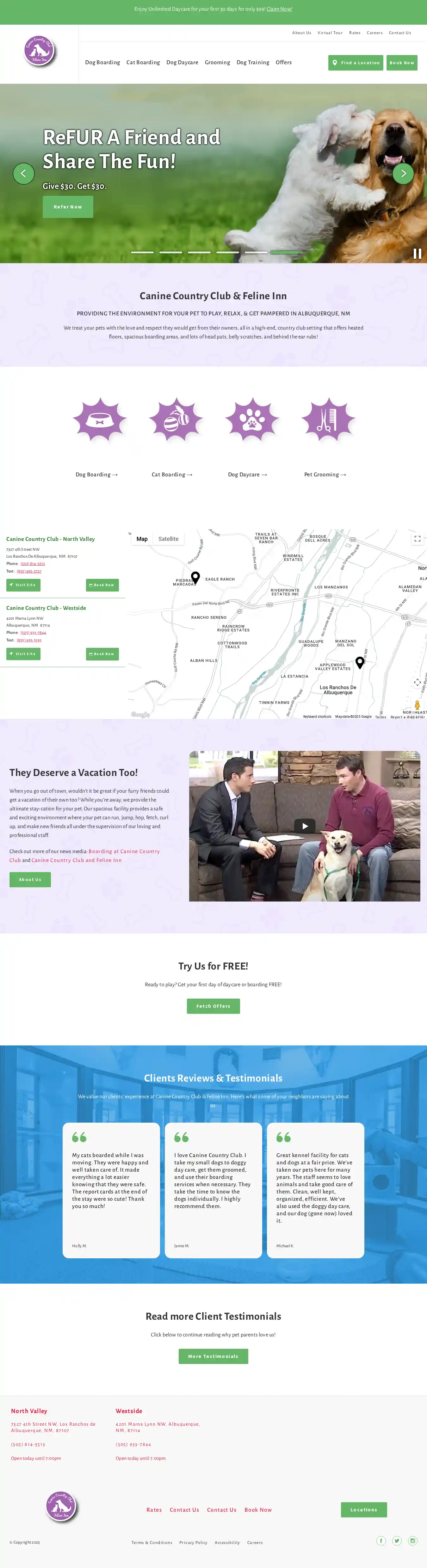This screenshot has width=427, height=1568.
Task: Show previous slide with left arrow
Action: pyautogui.click(x=24, y=173)
